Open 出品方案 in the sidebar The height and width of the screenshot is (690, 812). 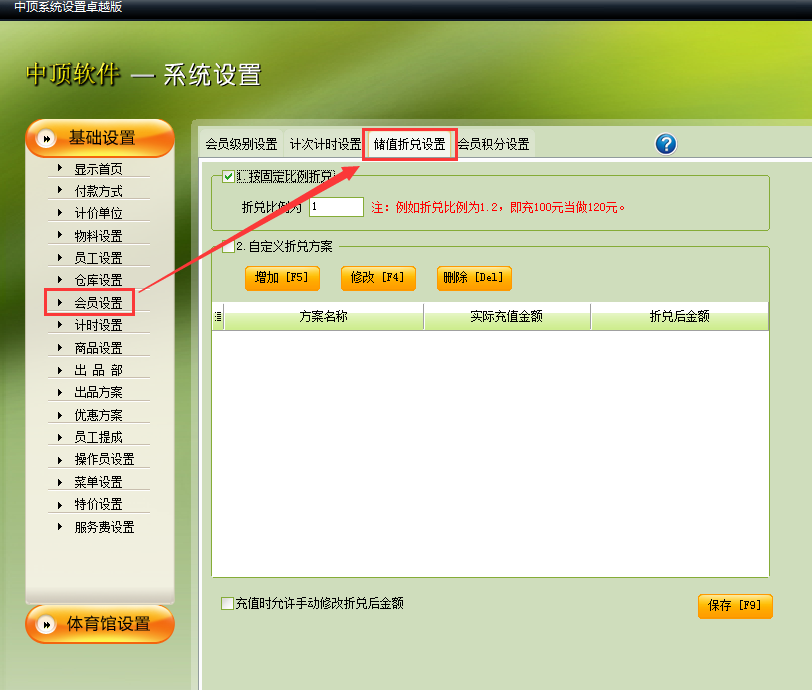[98, 392]
